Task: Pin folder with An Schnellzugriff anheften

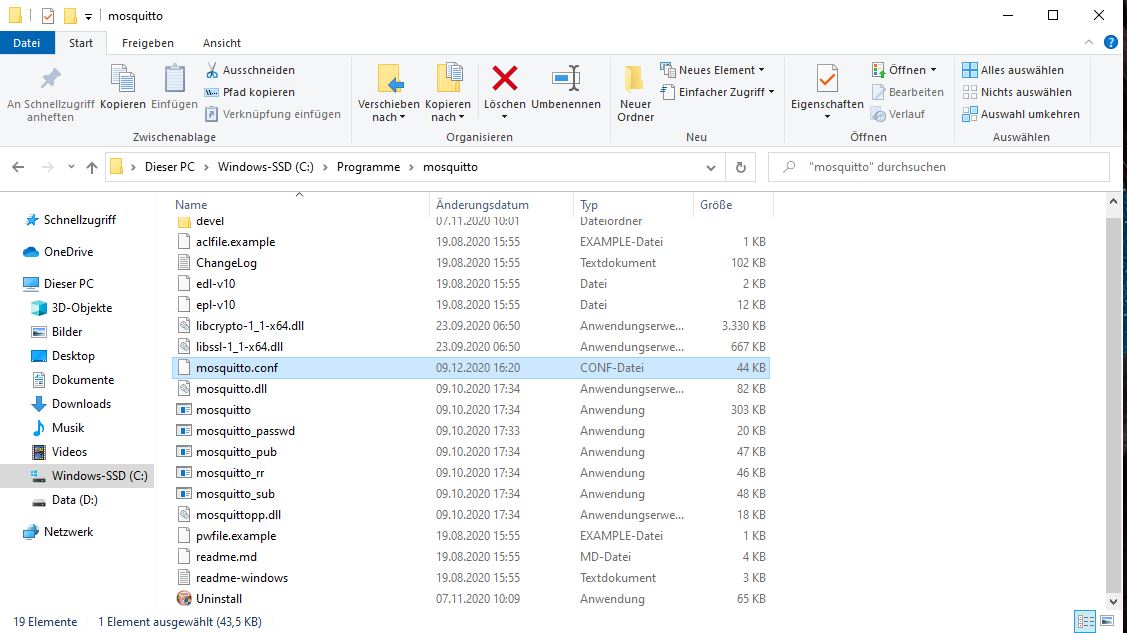Action: click(50, 80)
